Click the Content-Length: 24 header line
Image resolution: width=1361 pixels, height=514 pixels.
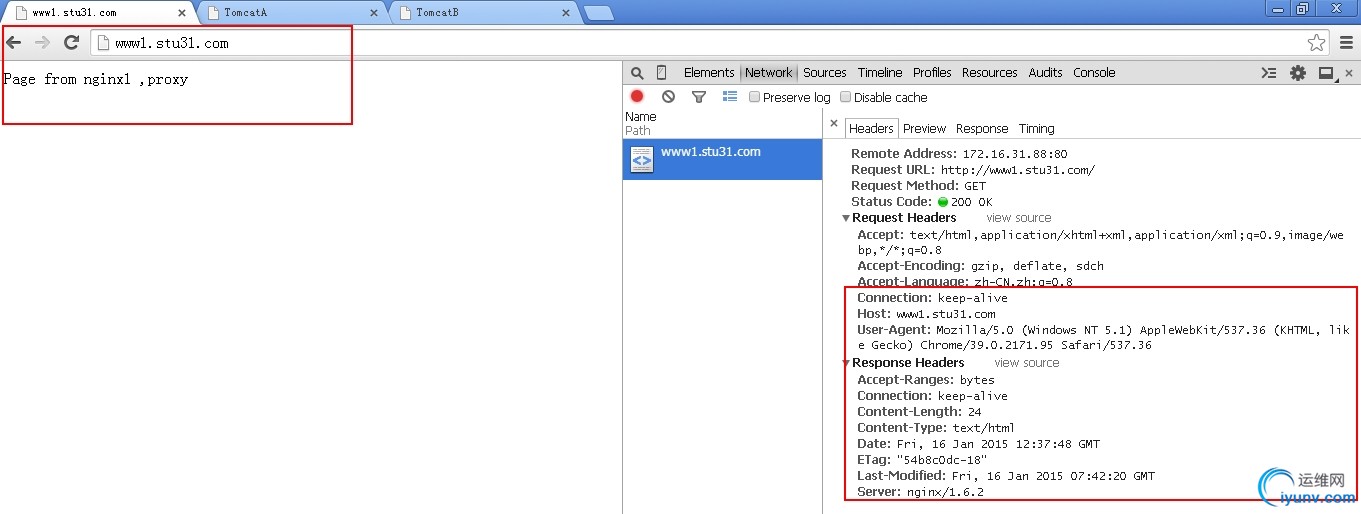click(919, 412)
